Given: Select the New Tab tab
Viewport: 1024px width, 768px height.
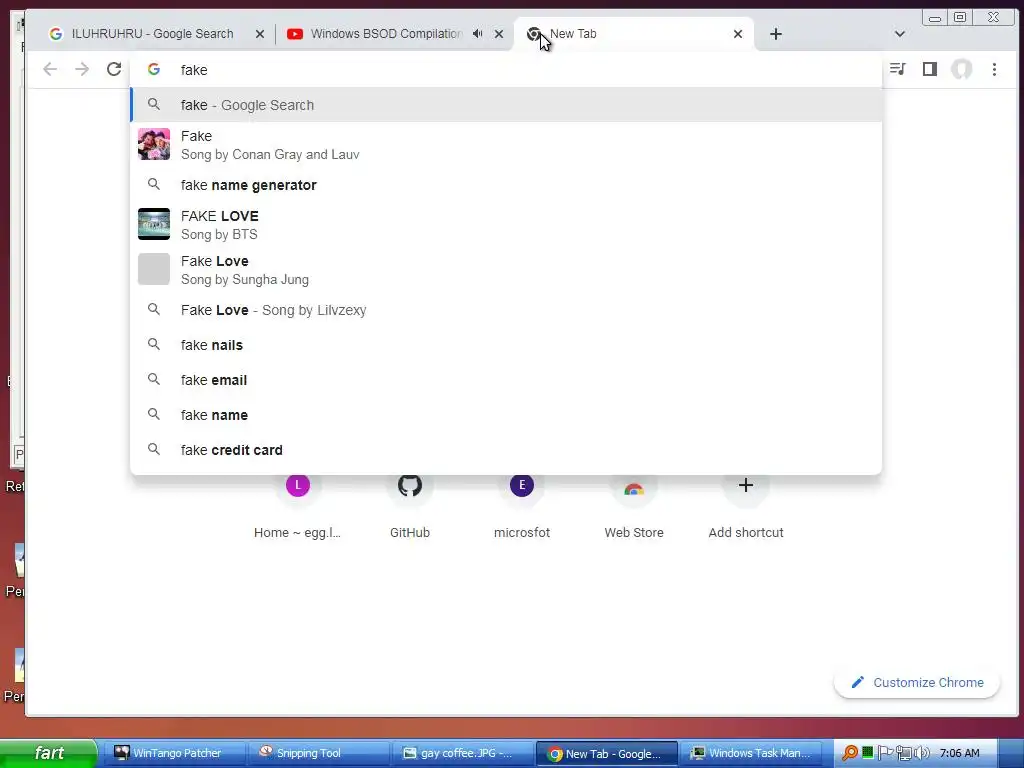Looking at the screenshot, I should tap(633, 34).
